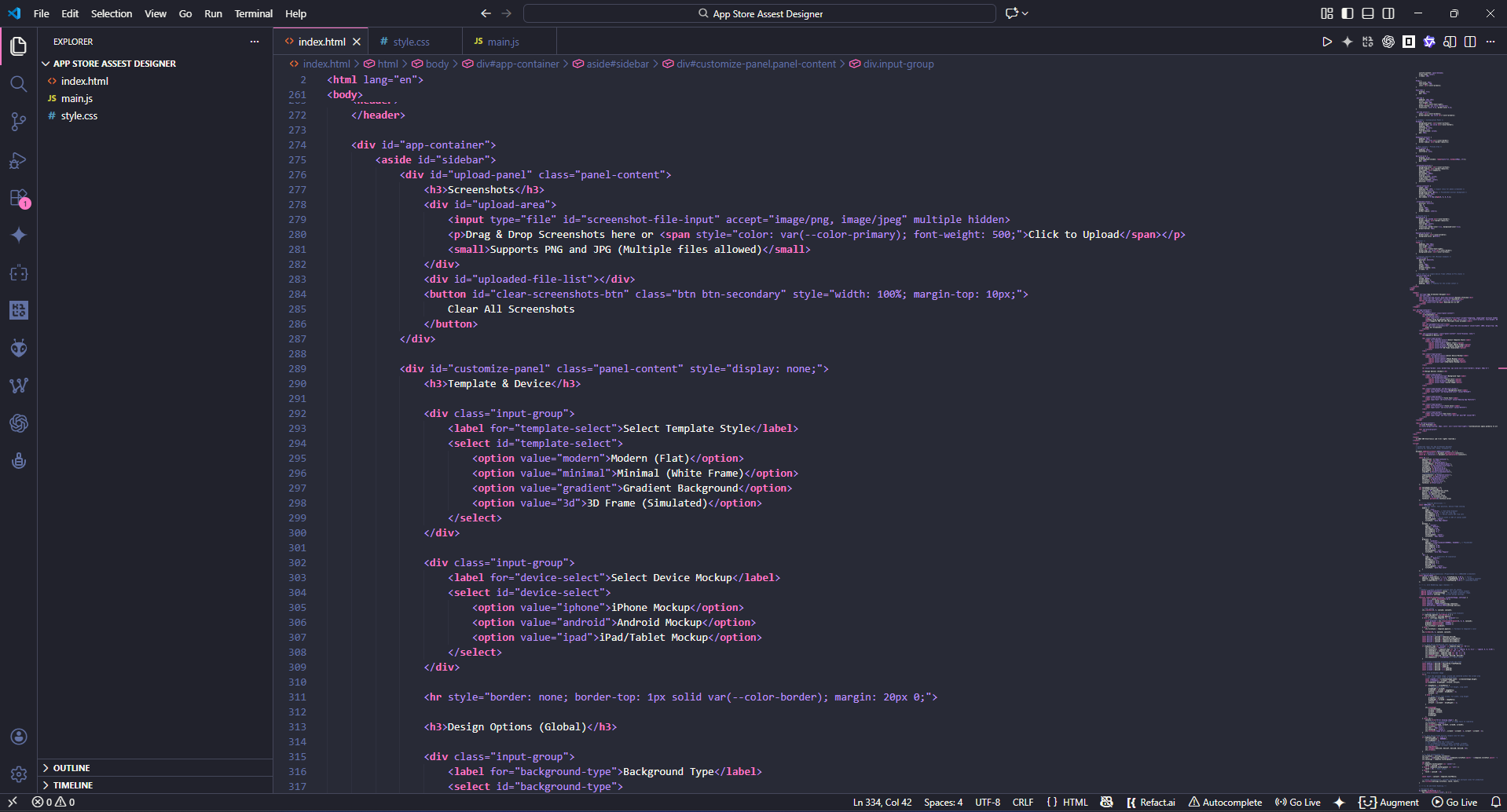Open the PlatformIO alien icon view
The width and height of the screenshot is (1507, 812).
pos(19,348)
